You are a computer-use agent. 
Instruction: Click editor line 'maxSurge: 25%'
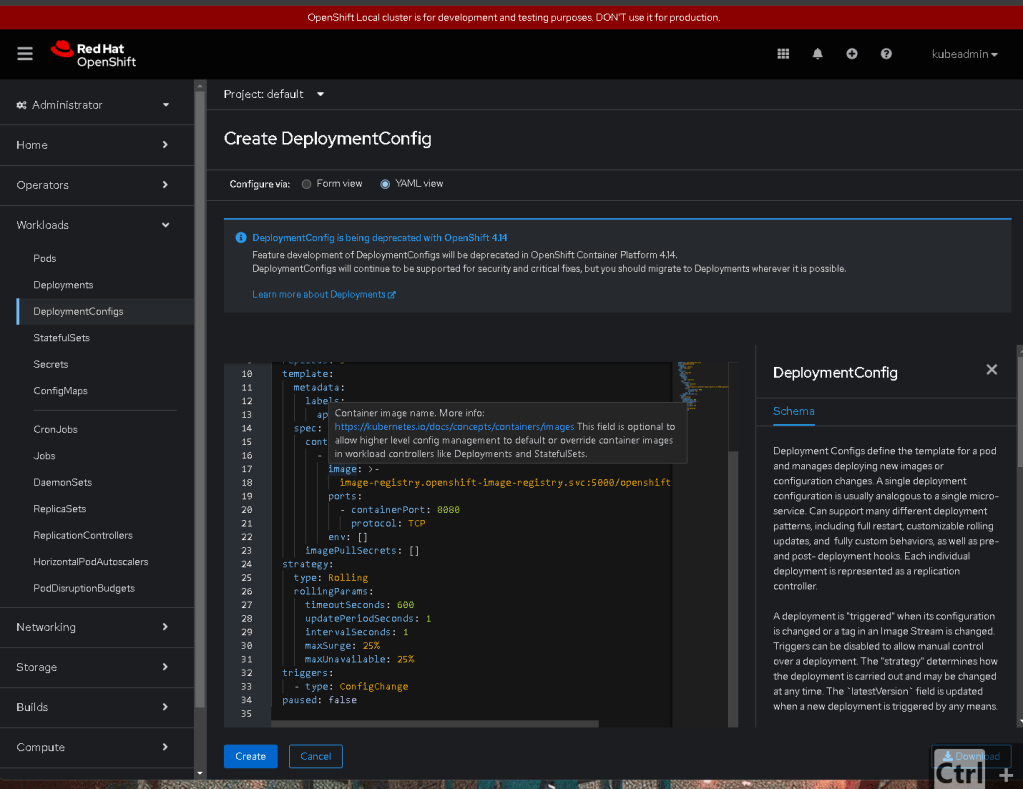click(343, 645)
